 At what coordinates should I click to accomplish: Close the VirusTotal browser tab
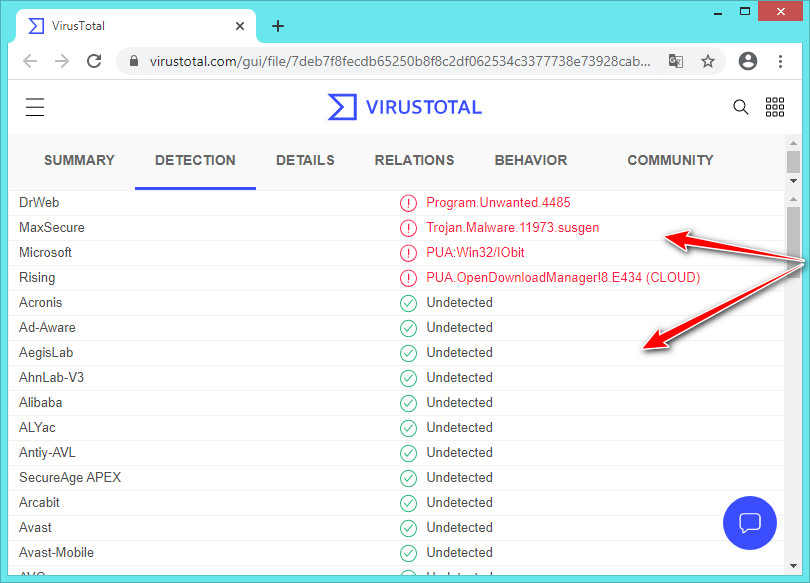[x=240, y=26]
